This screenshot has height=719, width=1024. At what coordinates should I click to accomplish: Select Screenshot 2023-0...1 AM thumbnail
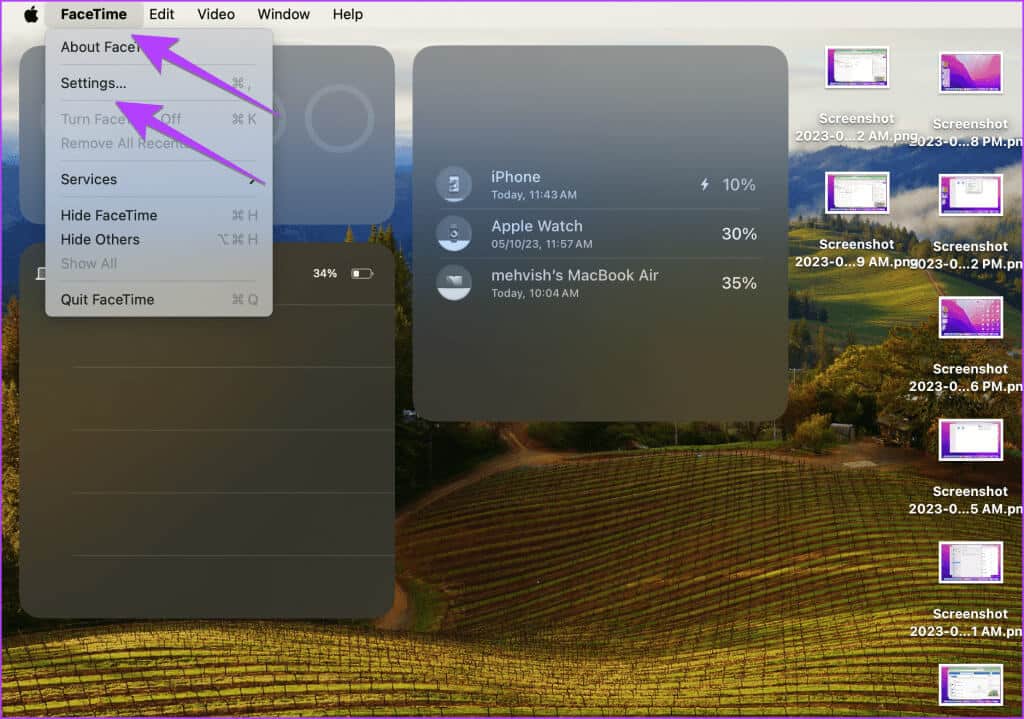click(970, 562)
